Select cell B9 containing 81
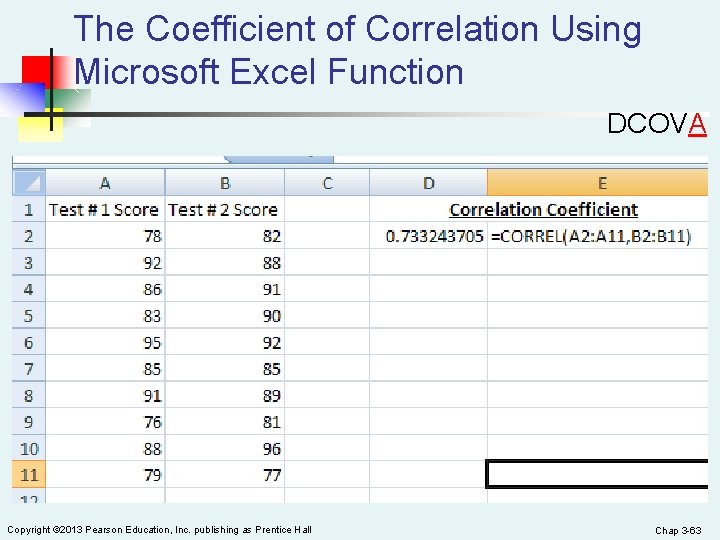Image resolution: width=720 pixels, height=540 pixels. point(225,422)
